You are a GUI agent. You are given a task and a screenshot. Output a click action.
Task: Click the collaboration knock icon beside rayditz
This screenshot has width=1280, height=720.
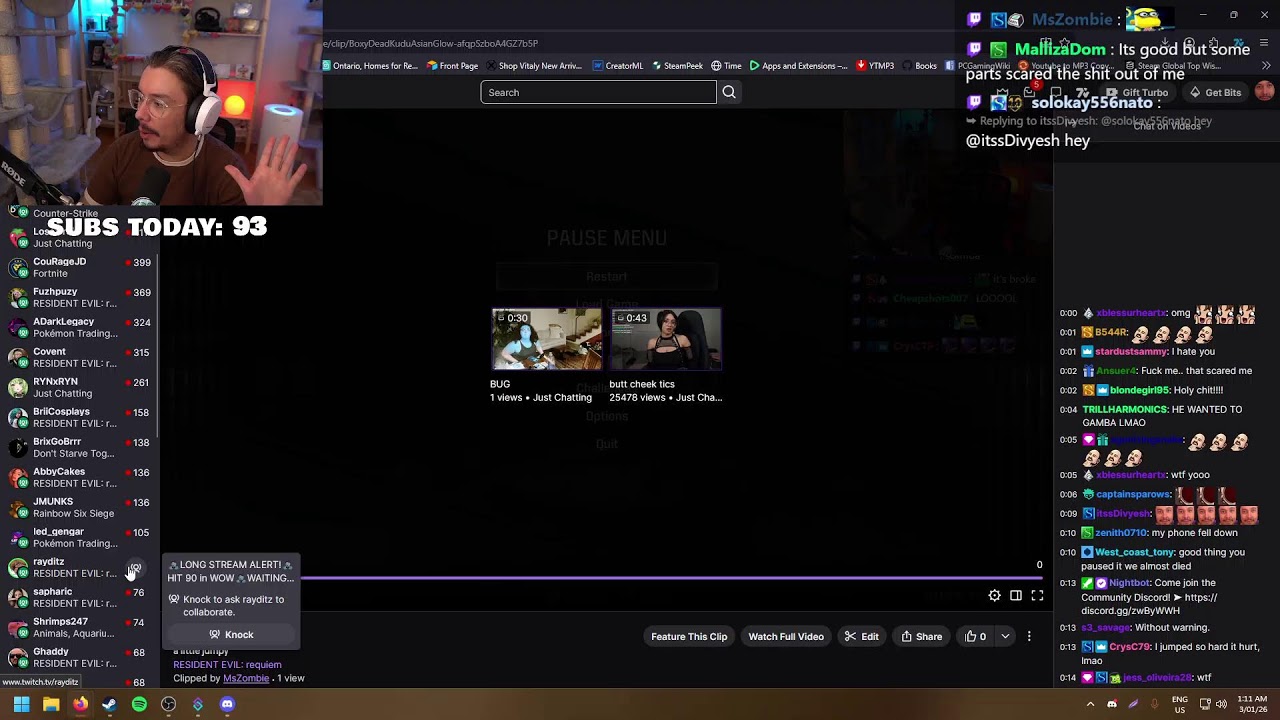point(135,568)
